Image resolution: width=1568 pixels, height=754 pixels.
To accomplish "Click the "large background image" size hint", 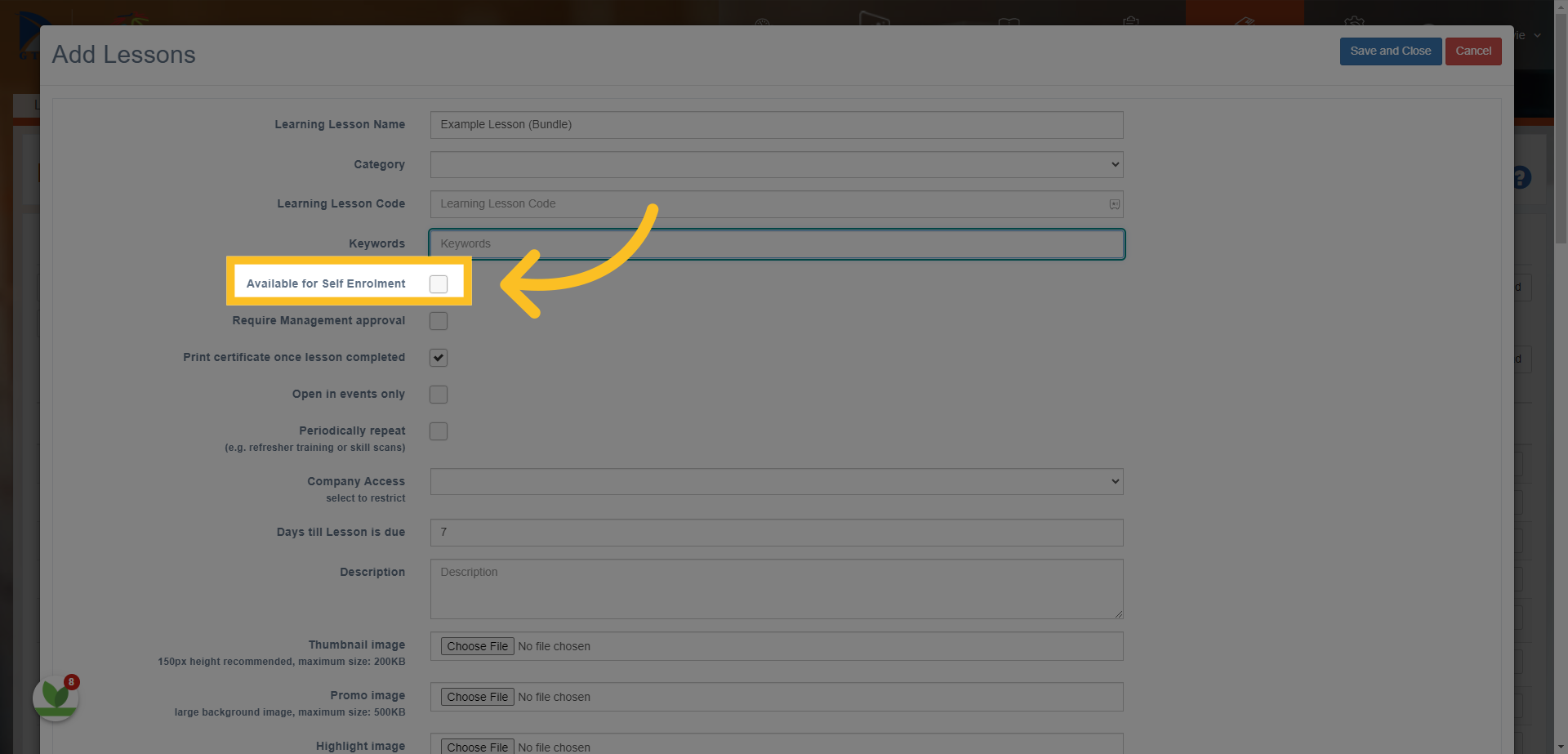I will [x=290, y=712].
